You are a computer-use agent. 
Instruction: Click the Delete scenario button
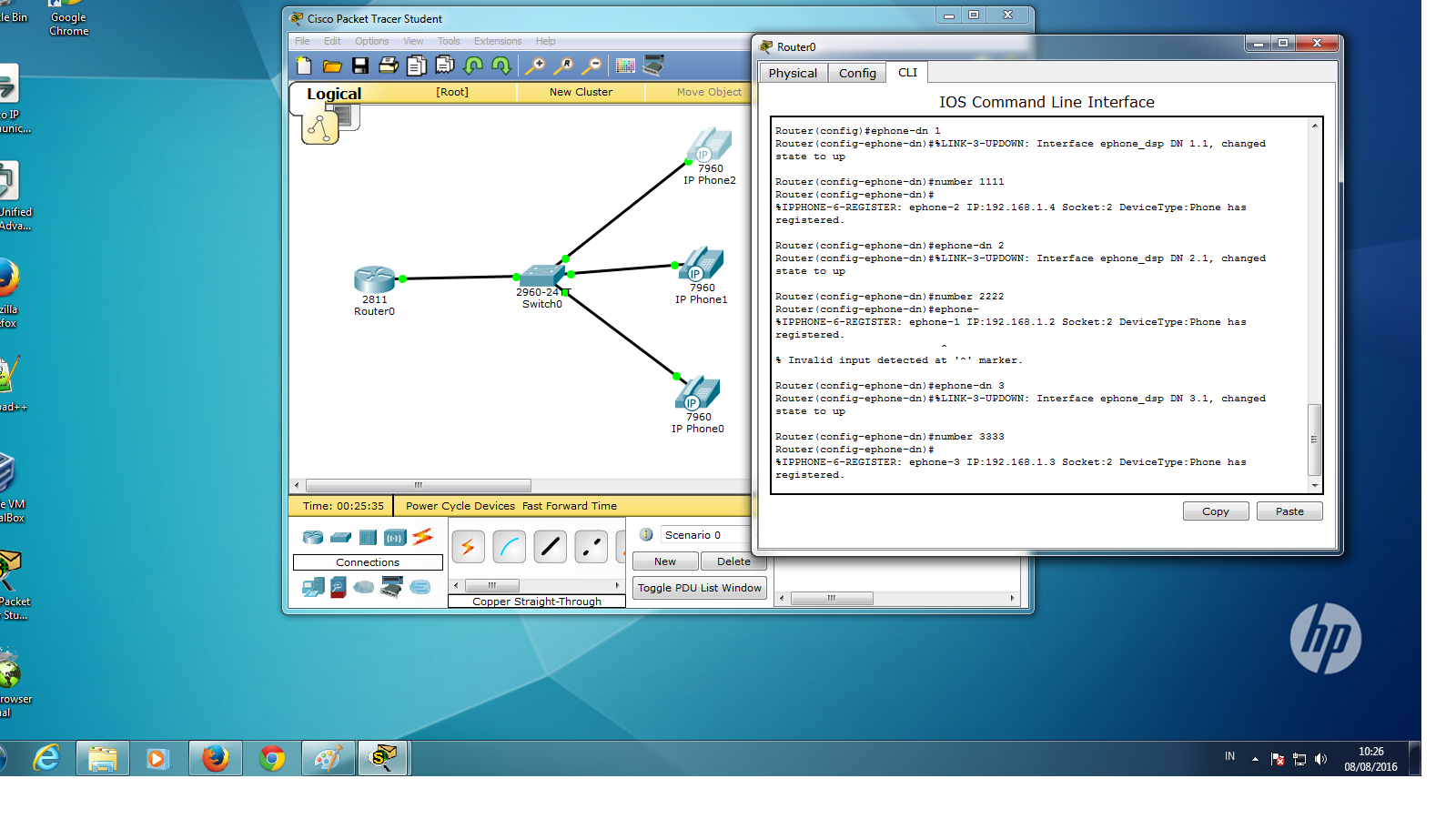[733, 561]
